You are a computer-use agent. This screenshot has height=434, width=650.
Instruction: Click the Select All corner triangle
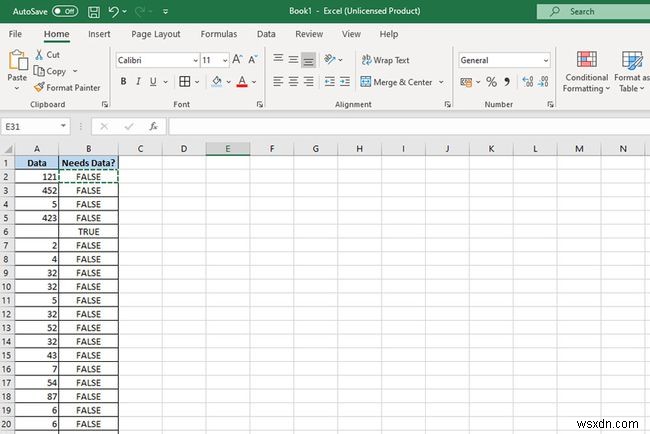point(7,149)
